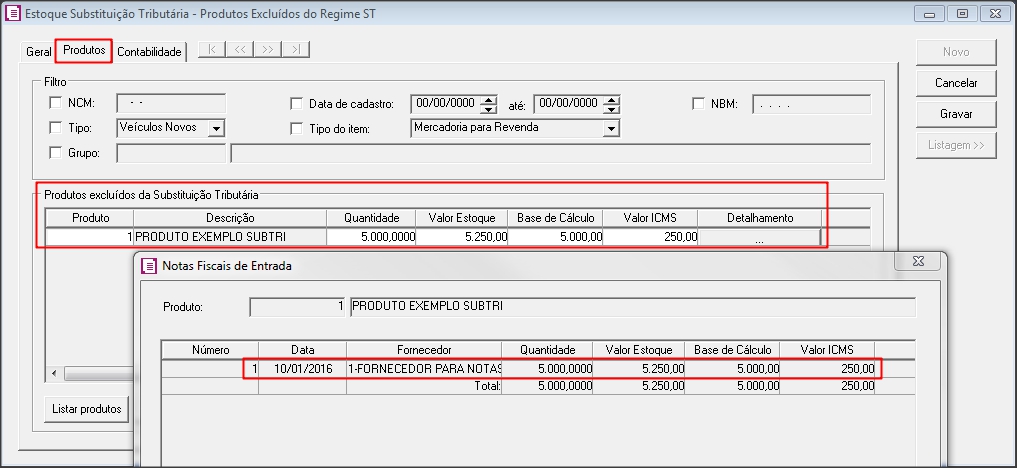Jump to last record navigation arrow
1017x468 pixels.
[296, 49]
